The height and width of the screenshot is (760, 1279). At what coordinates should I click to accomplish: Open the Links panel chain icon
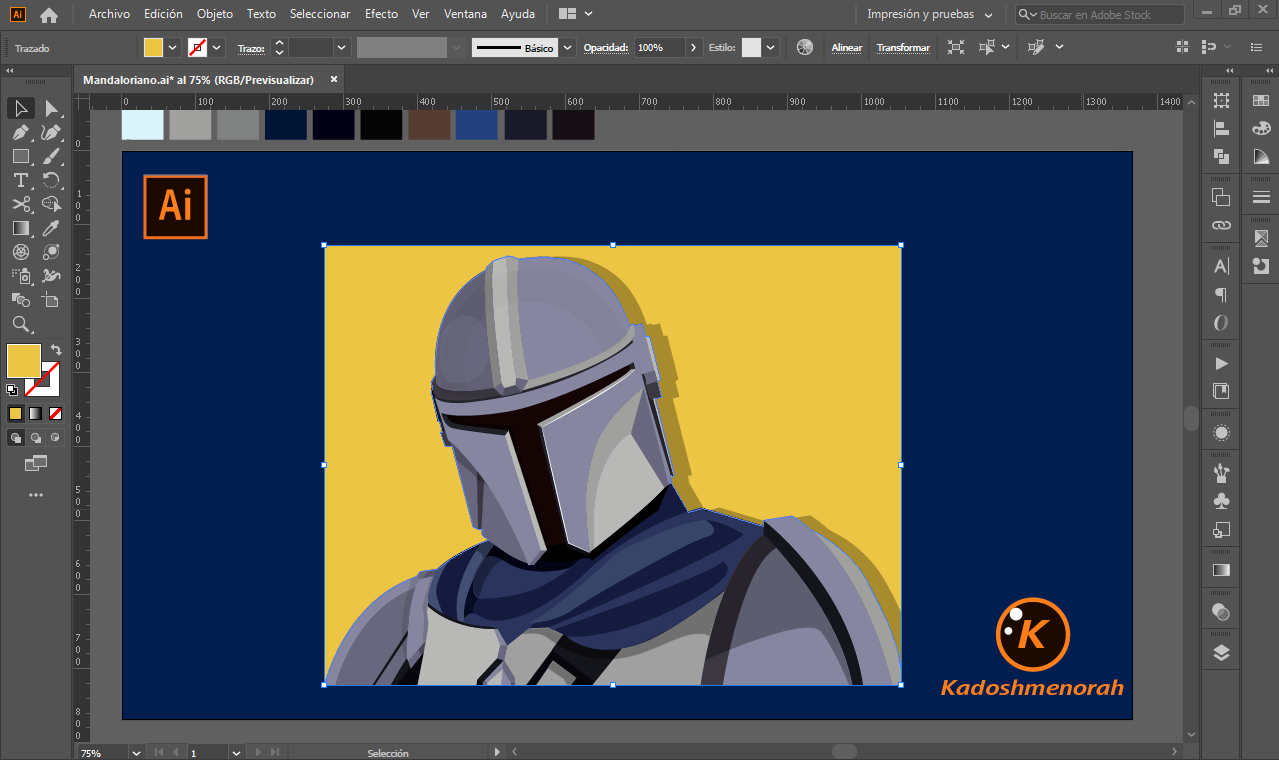click(x=1221, y=226)
